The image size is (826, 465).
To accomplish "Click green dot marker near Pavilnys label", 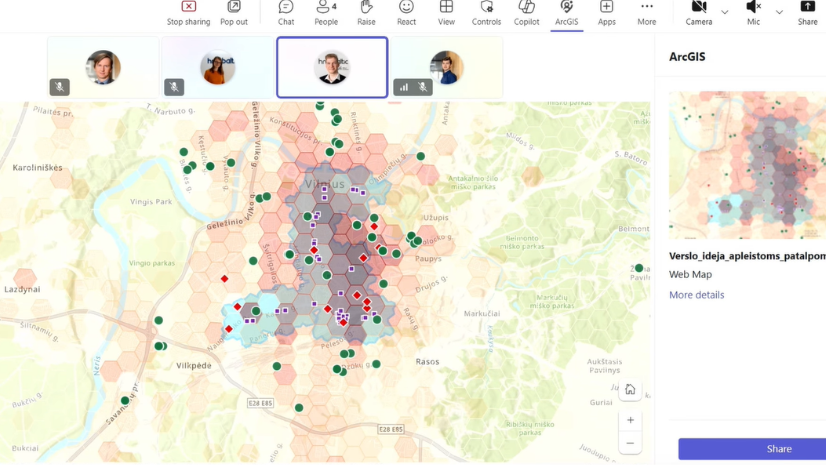I will click(639, 268).
